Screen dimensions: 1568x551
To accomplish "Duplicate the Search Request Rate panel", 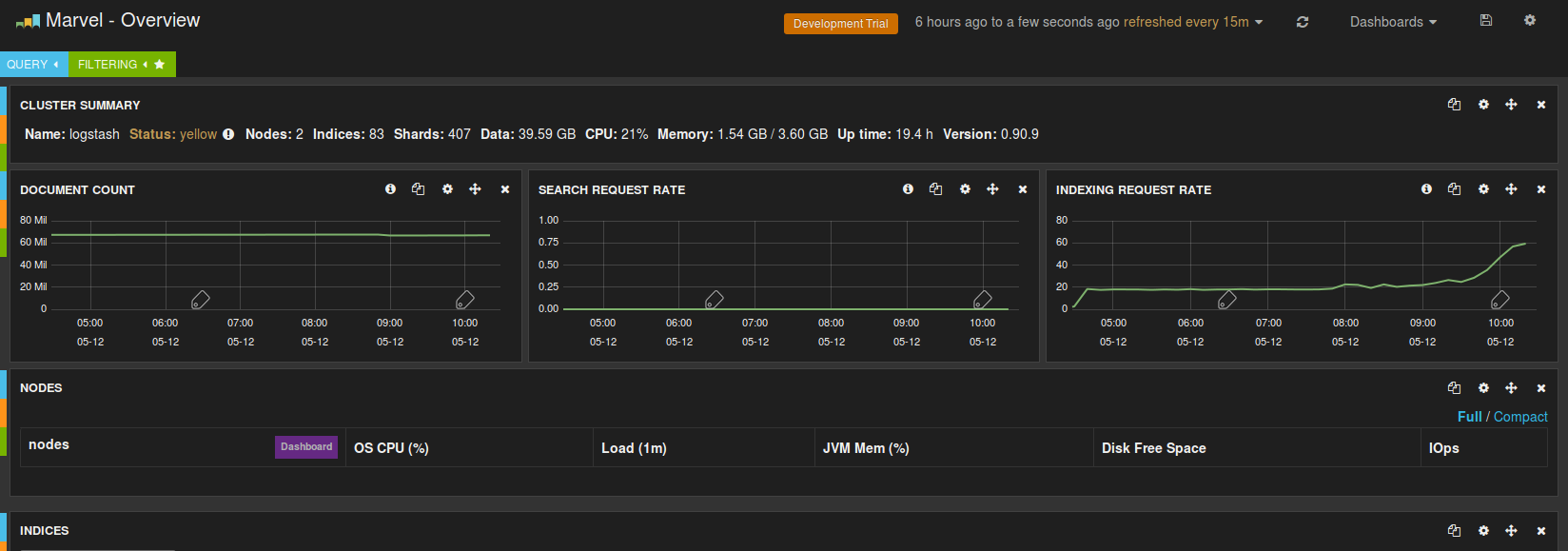I will click(x=935, y=189).
